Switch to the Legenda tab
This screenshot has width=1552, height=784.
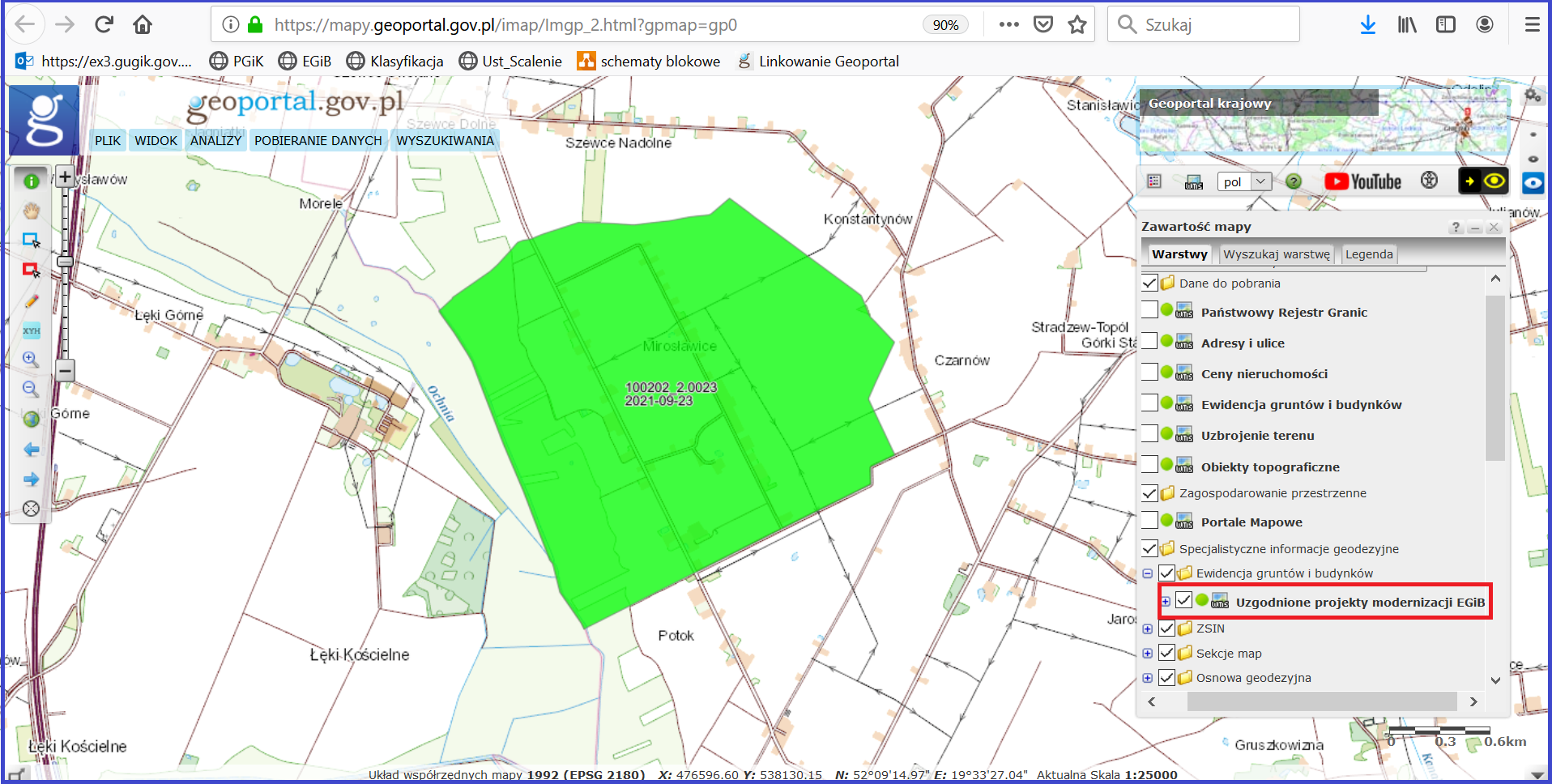[x=1368, y=254]
